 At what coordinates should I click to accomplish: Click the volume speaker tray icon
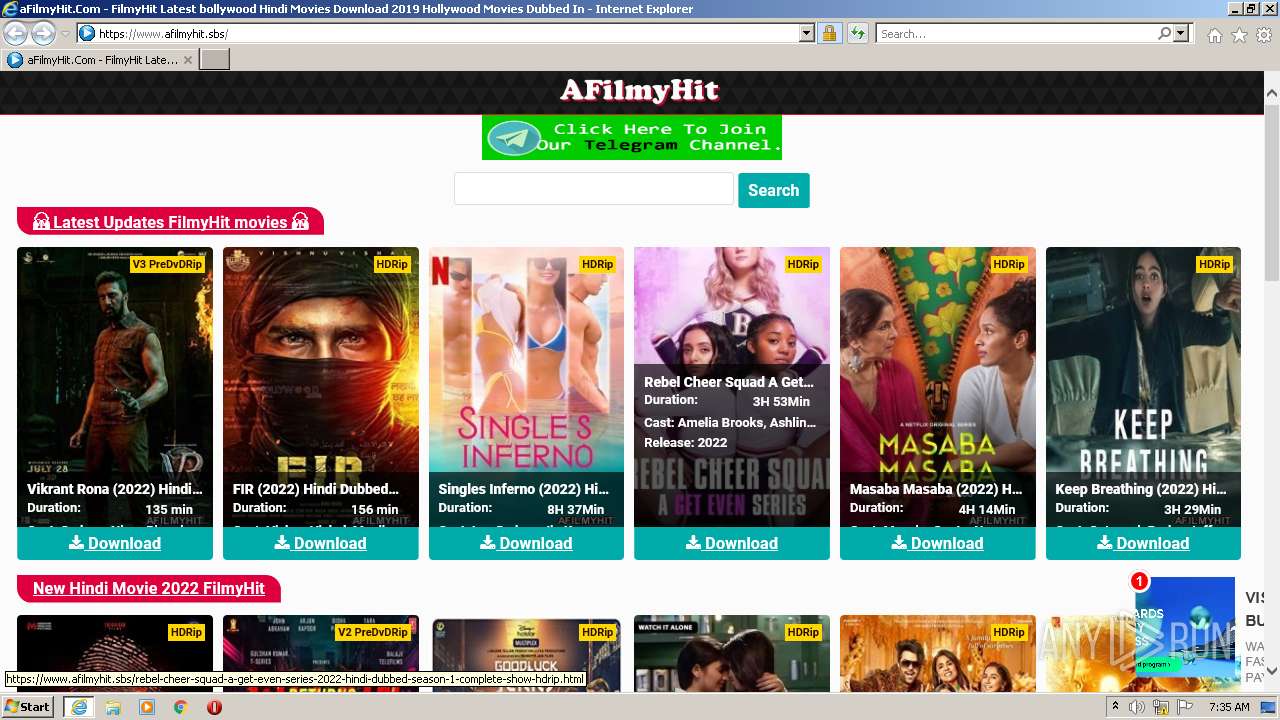pos(1137,707)
